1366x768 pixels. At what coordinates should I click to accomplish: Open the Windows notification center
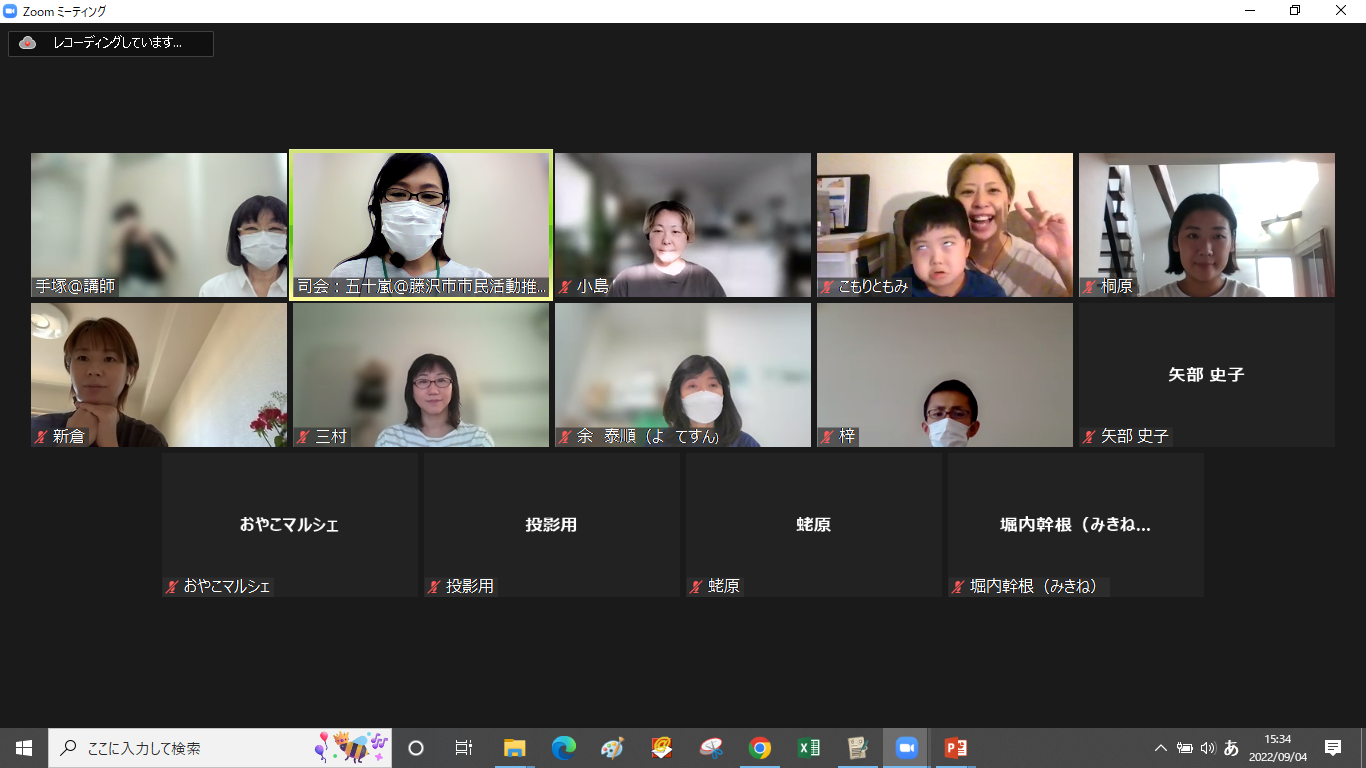[x=1333, y=748]
